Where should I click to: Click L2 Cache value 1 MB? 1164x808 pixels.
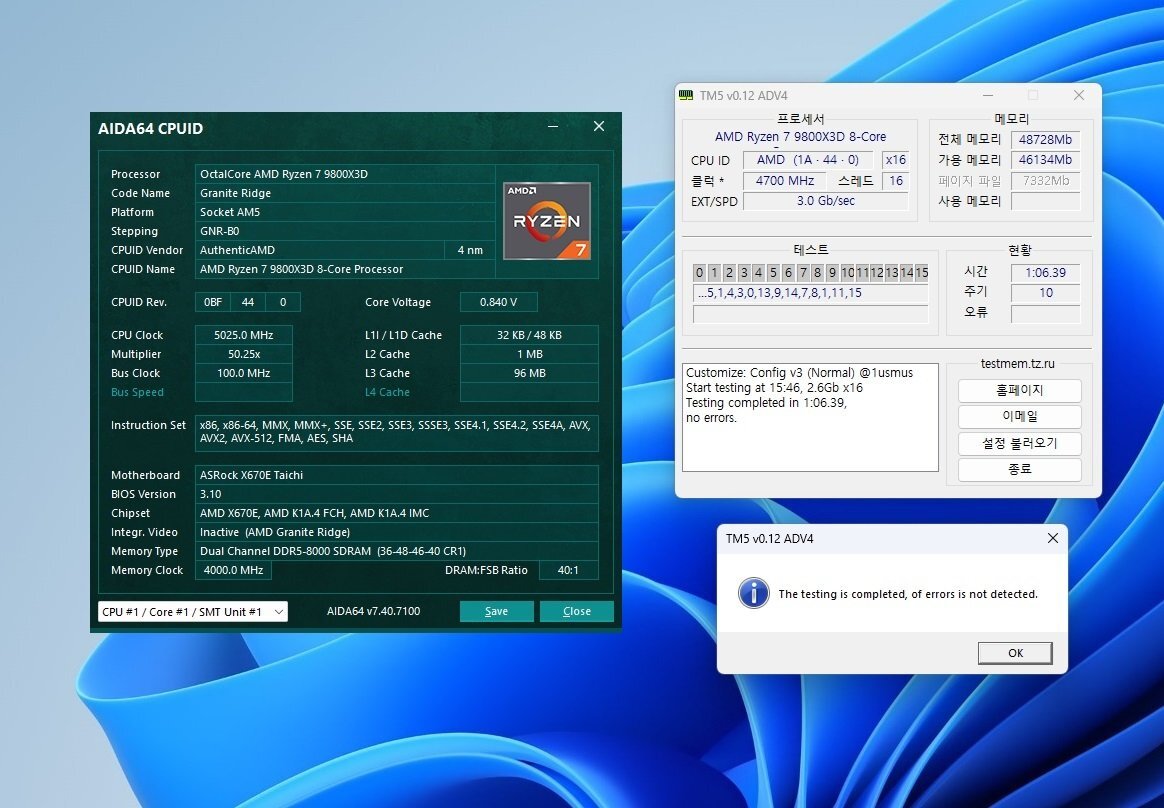[529, 354]
